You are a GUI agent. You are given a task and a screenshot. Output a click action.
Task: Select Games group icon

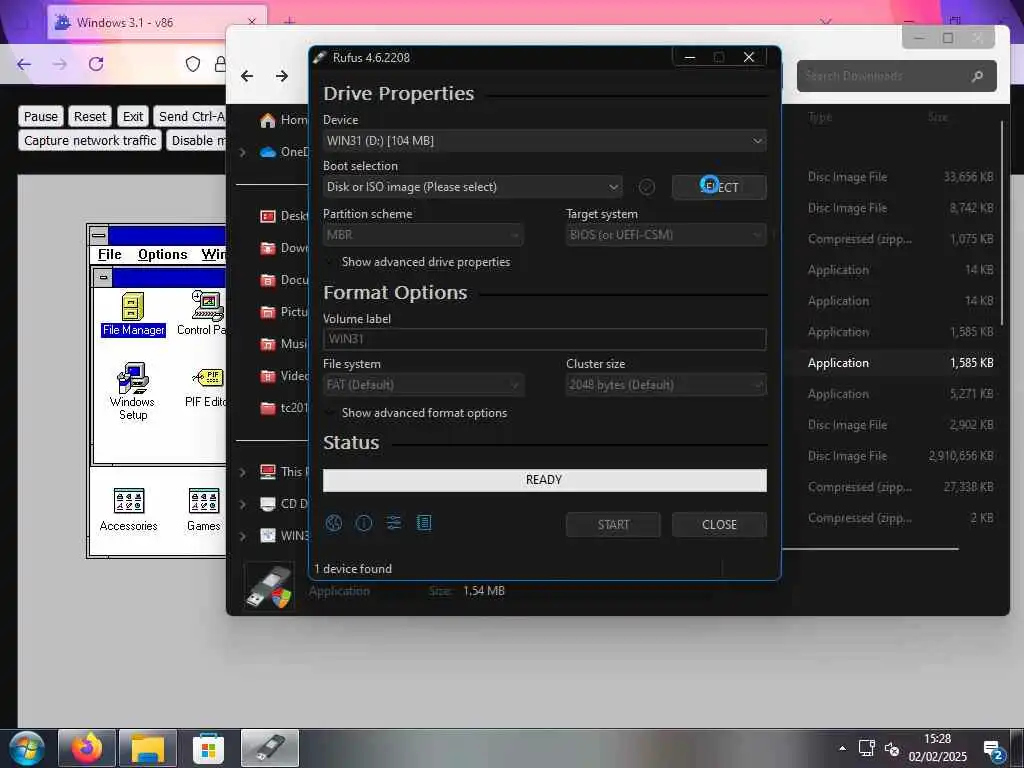204,510
